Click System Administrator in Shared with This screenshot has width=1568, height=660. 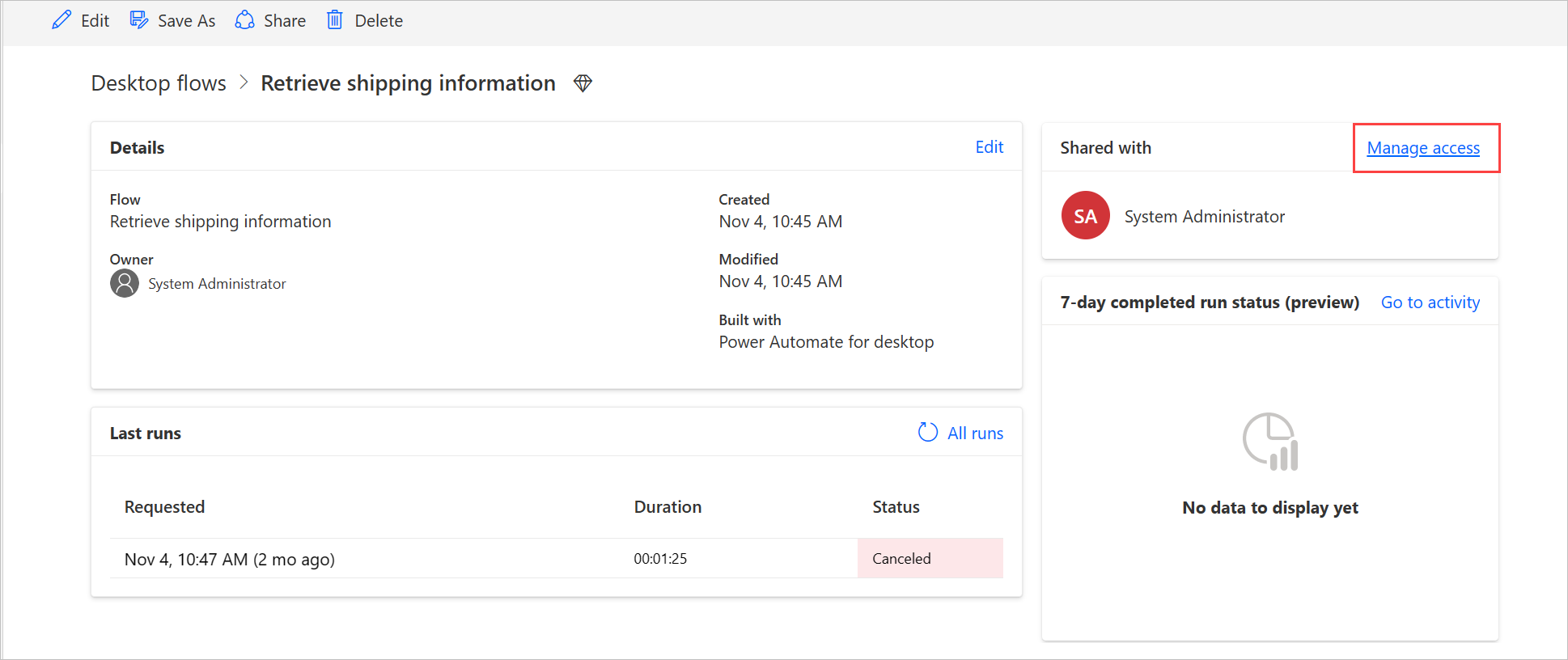click(1204, 217)
